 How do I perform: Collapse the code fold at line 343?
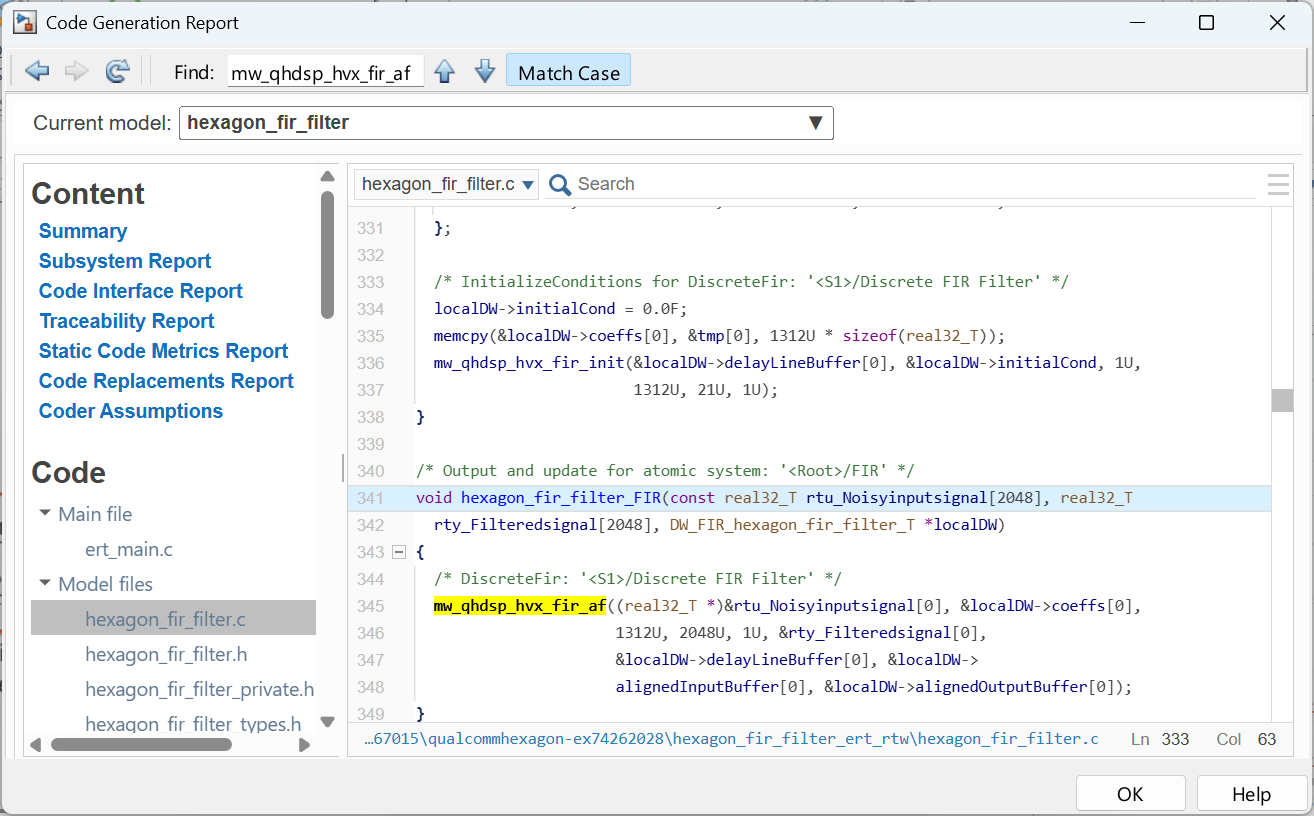tap(399, 552)
